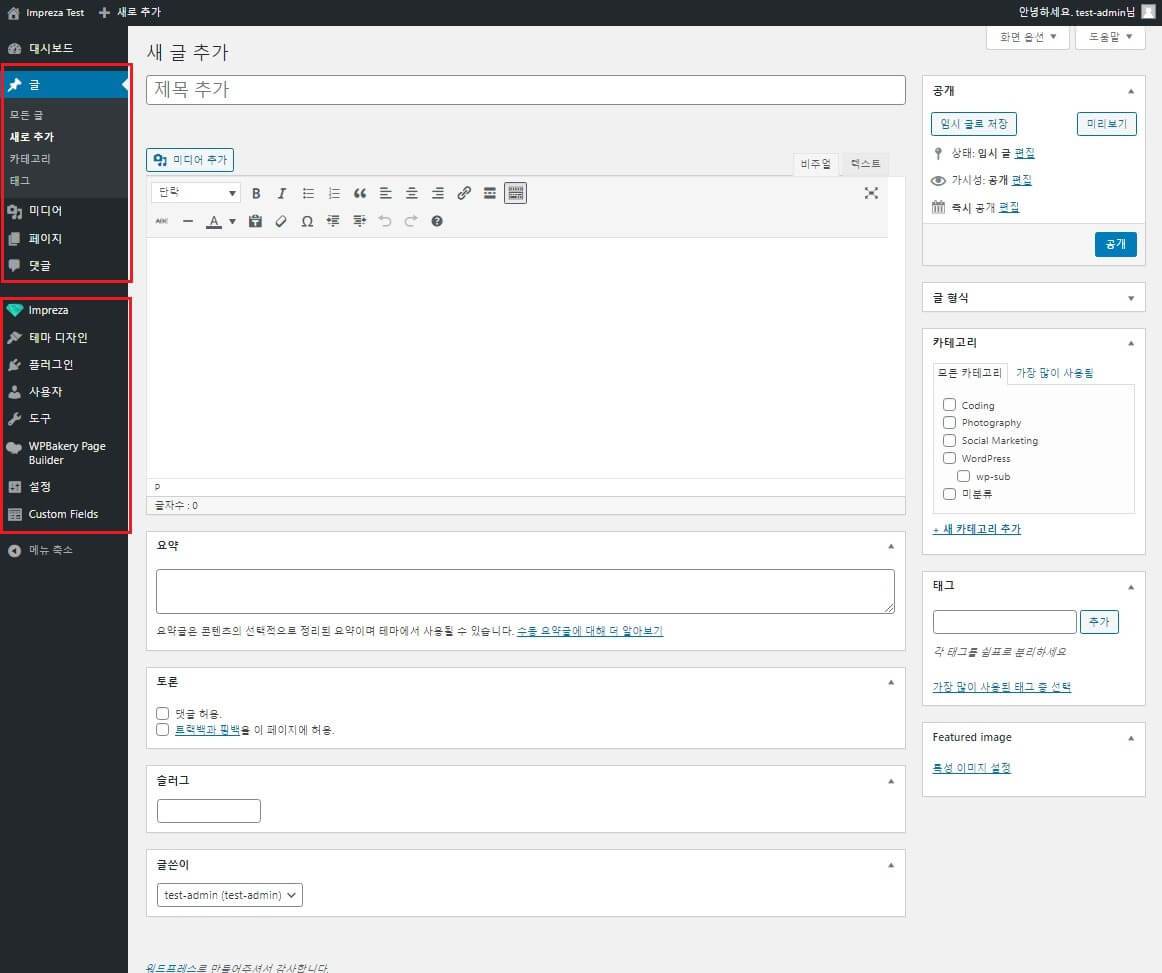The width and height of the screenshot is (1162, 973).
Task: Select the 가장 많이 사용됨 category tab
Action: pos(1054,373)
